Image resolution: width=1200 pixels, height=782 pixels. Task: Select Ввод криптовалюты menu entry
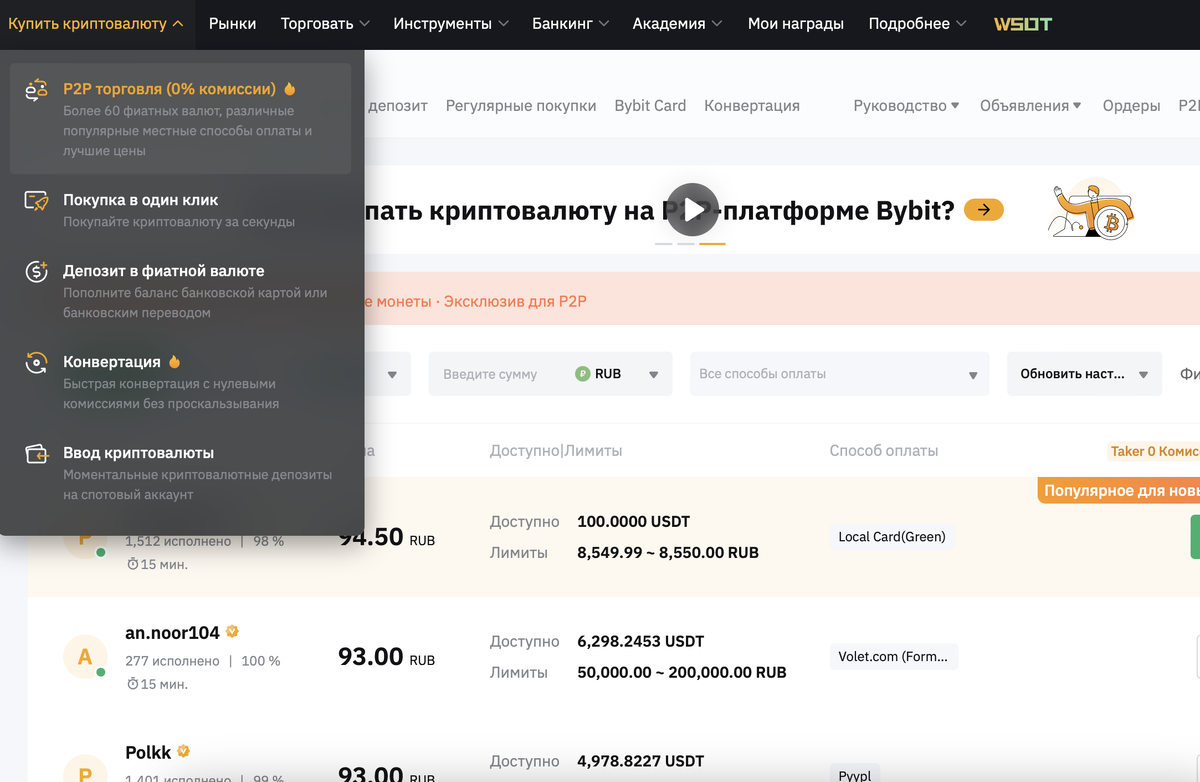tap(180, 473)
